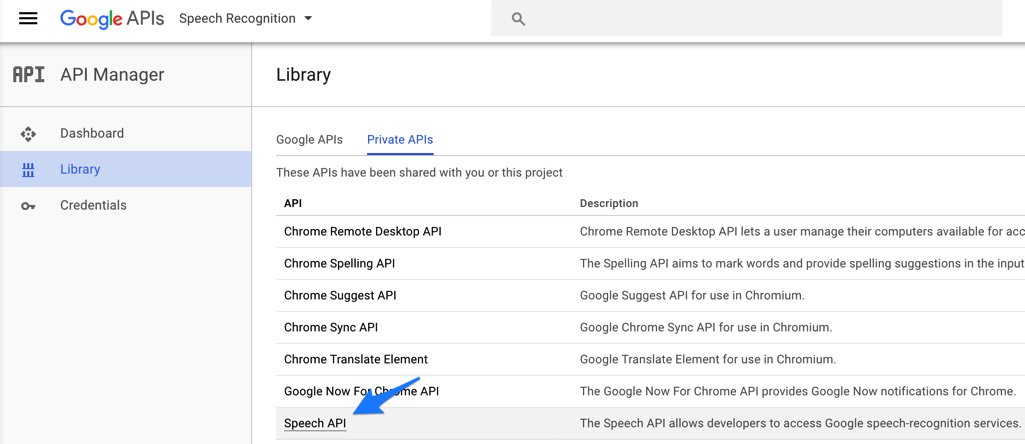Click 'These APIs have been shared' text
The image size is (1025, 444).
click(x=419, y=173)
